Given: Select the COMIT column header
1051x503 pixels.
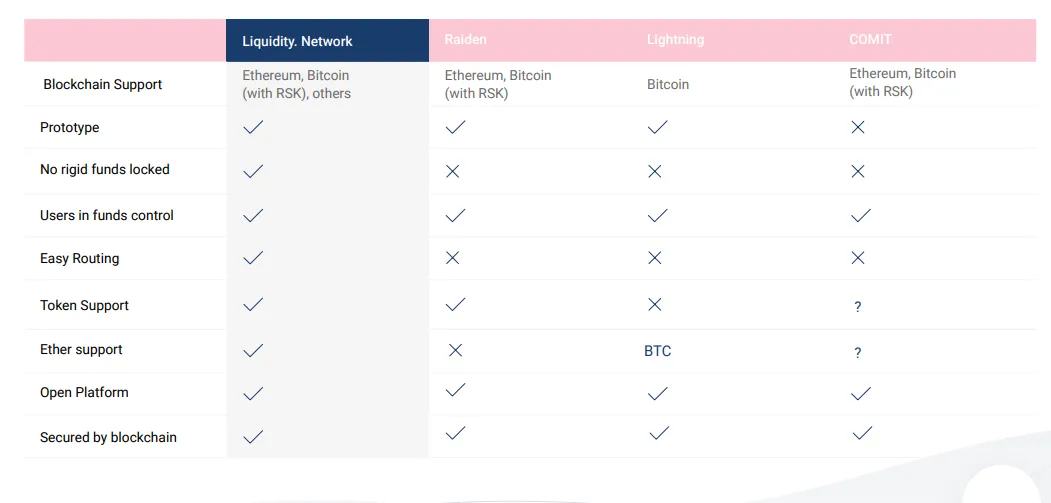Looking at the screenshot, I should click(x=870, y=40).
